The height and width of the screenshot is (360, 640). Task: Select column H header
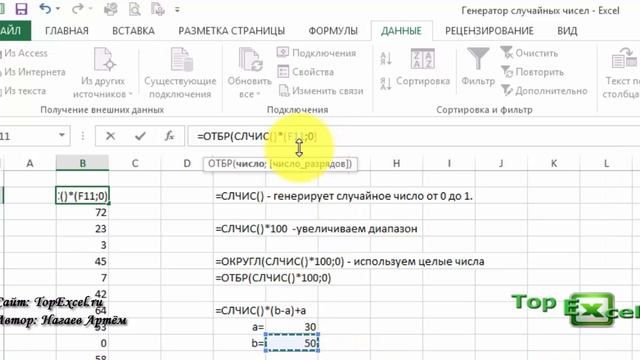[396, 163]
